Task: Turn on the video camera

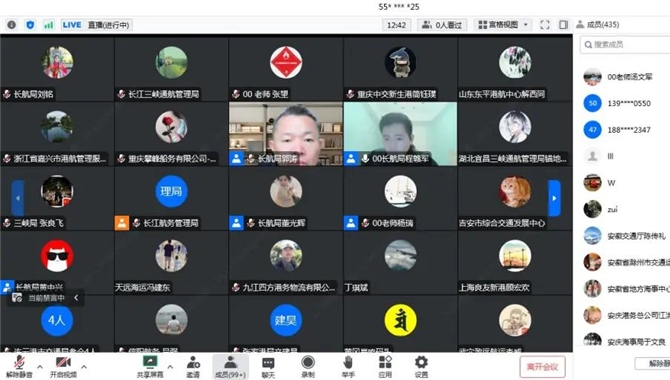Action: click(63, 367)
